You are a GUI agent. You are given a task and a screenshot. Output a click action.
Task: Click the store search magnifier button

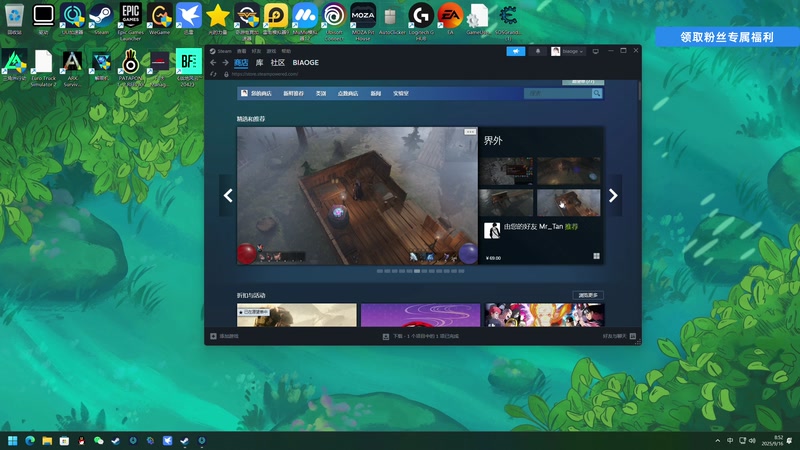click(x=596, y=93)
